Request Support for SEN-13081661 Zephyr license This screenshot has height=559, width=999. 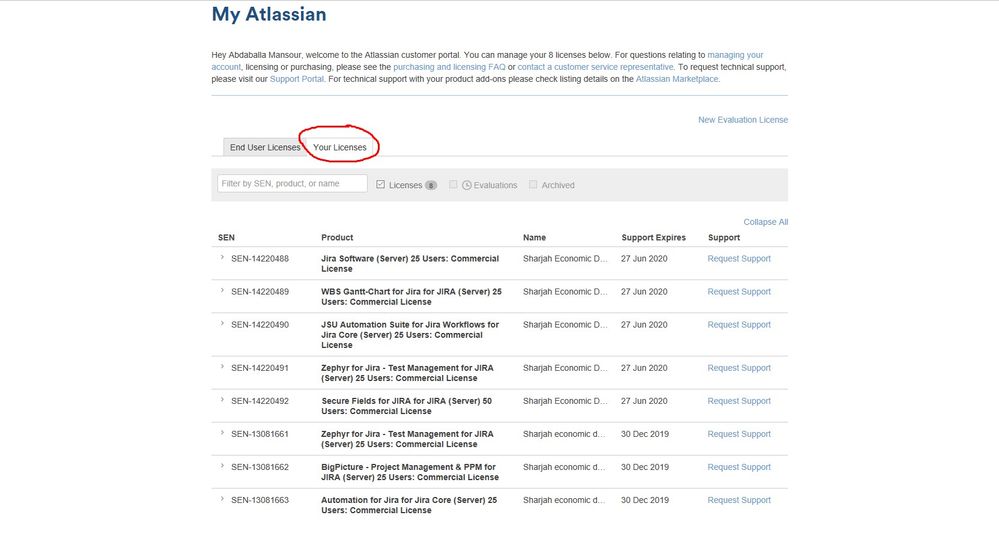point(739,435)
